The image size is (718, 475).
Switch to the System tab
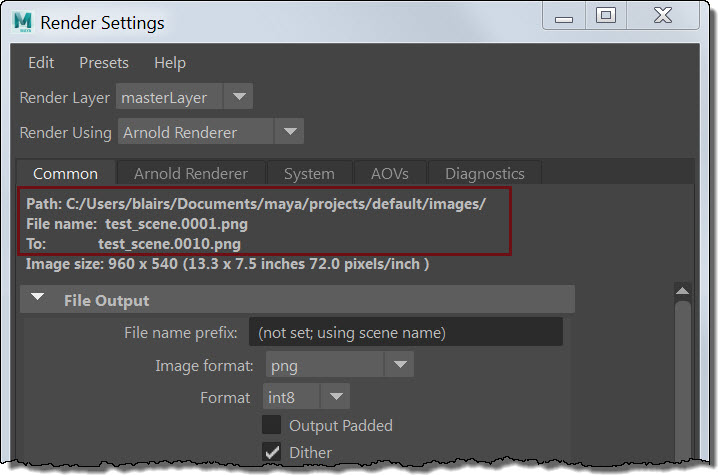pyautogui.click(x=308, y=173)
